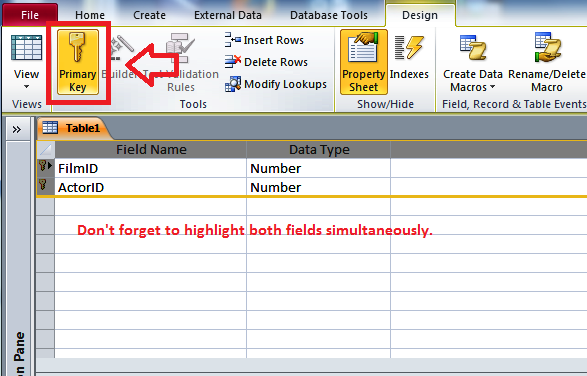The image size is (587, 376).
Task: Click Test Validation Rules
Action: point(181,62)
